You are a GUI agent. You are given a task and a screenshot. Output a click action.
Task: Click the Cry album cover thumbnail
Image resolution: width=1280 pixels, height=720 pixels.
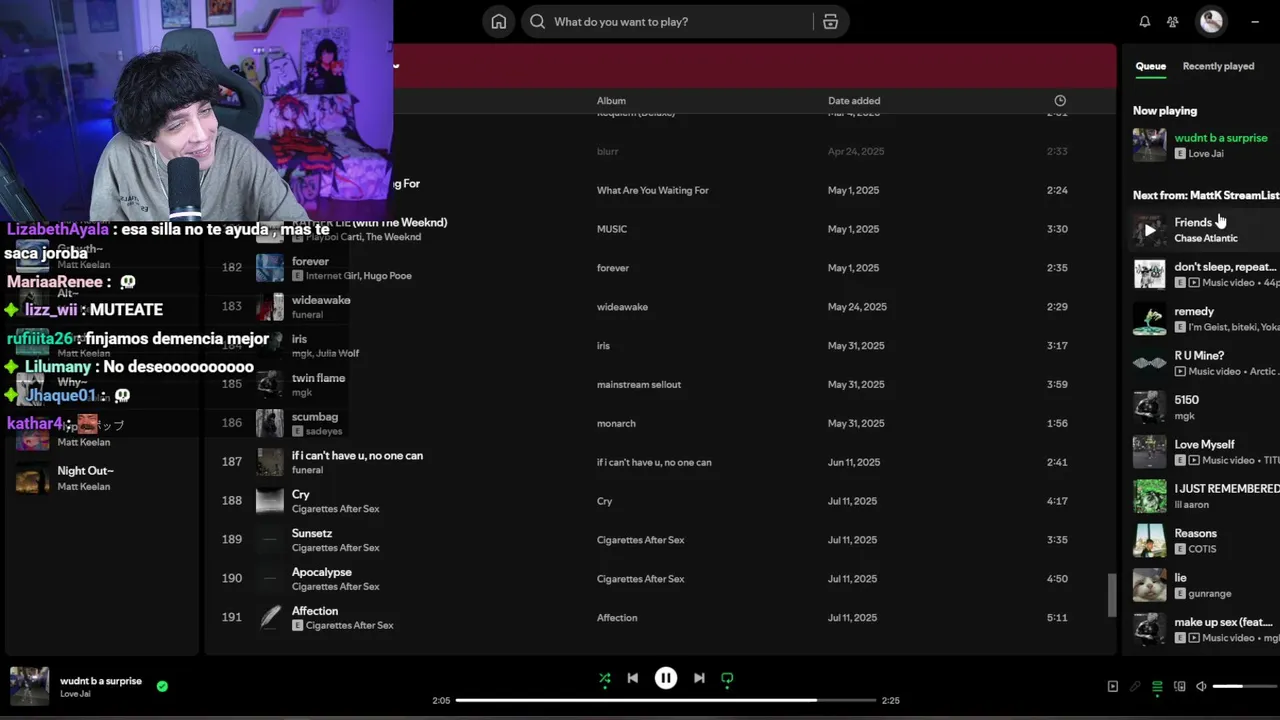click(x=270, y=501)
